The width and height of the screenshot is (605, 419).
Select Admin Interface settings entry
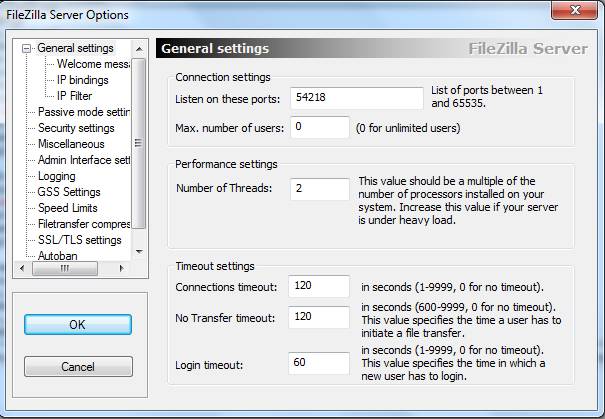coord(84,160)
